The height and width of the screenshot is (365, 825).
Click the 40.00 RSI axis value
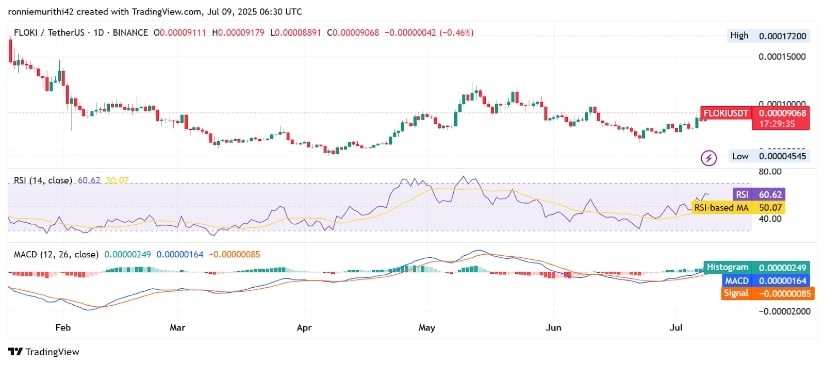pyautogui.click(x=769, y=219)
